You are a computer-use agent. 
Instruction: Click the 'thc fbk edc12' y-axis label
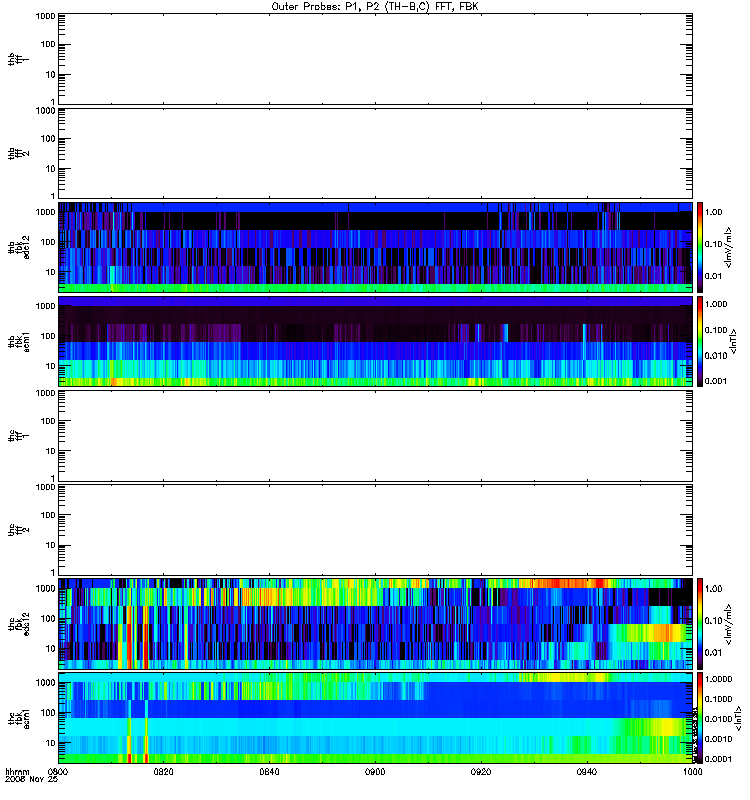point(18,624)
